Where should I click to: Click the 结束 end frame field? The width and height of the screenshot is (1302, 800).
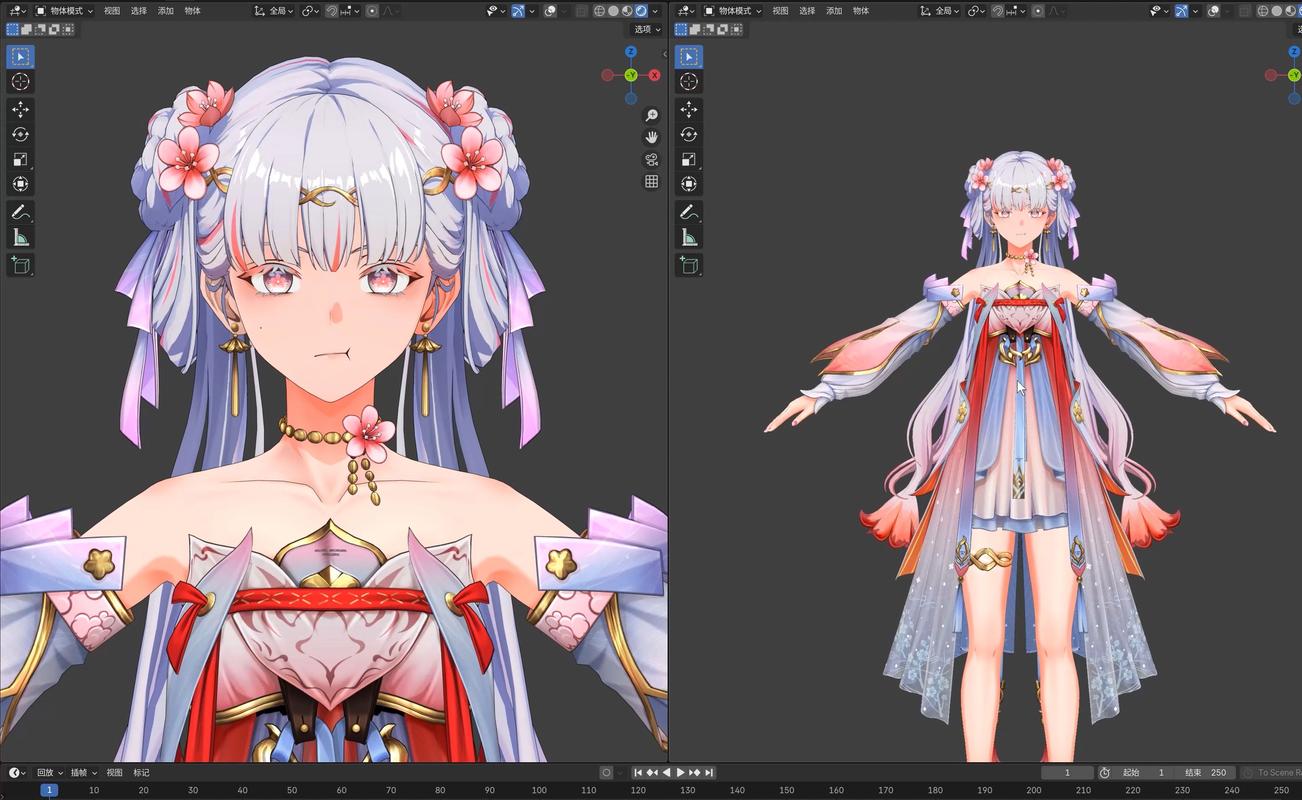click(x=1203, y=773)
